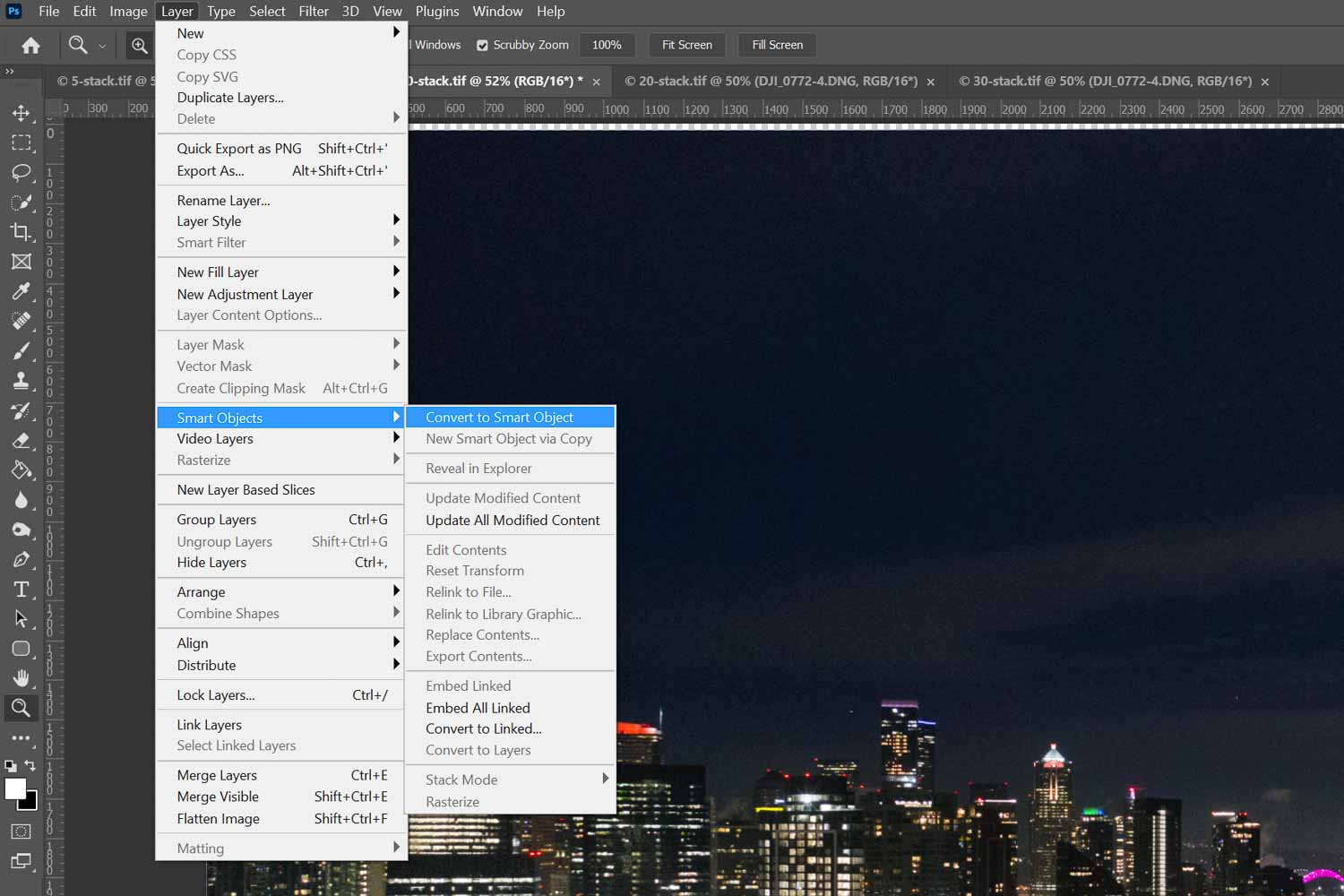Select the Eyedropper tool
The image size is (1344, 896).
pyautogui.click(x=21, y=291)
